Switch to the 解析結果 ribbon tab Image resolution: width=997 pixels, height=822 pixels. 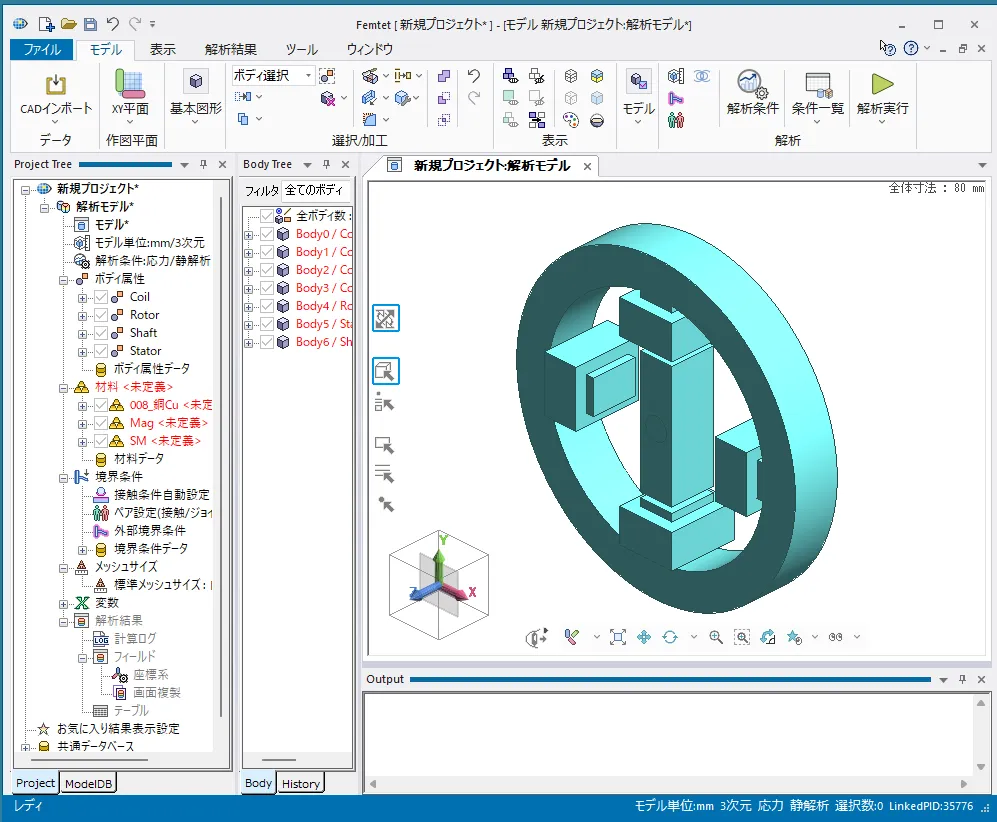pyautogui.click(x=231, y=49)
